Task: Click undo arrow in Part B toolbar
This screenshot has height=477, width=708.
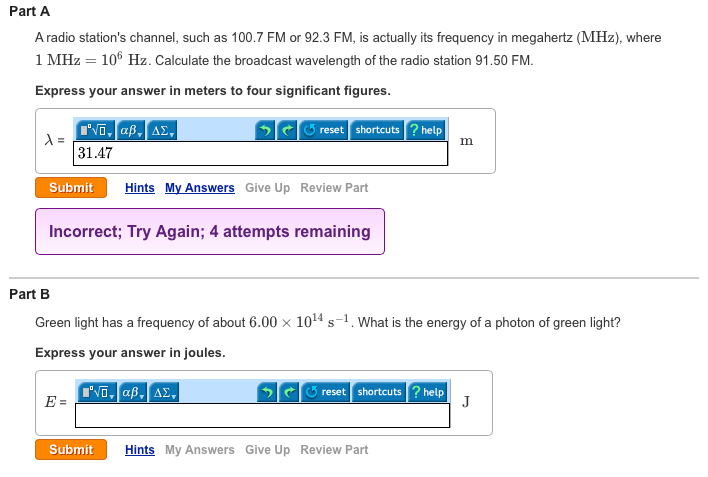Action: [x=267, y=392]
